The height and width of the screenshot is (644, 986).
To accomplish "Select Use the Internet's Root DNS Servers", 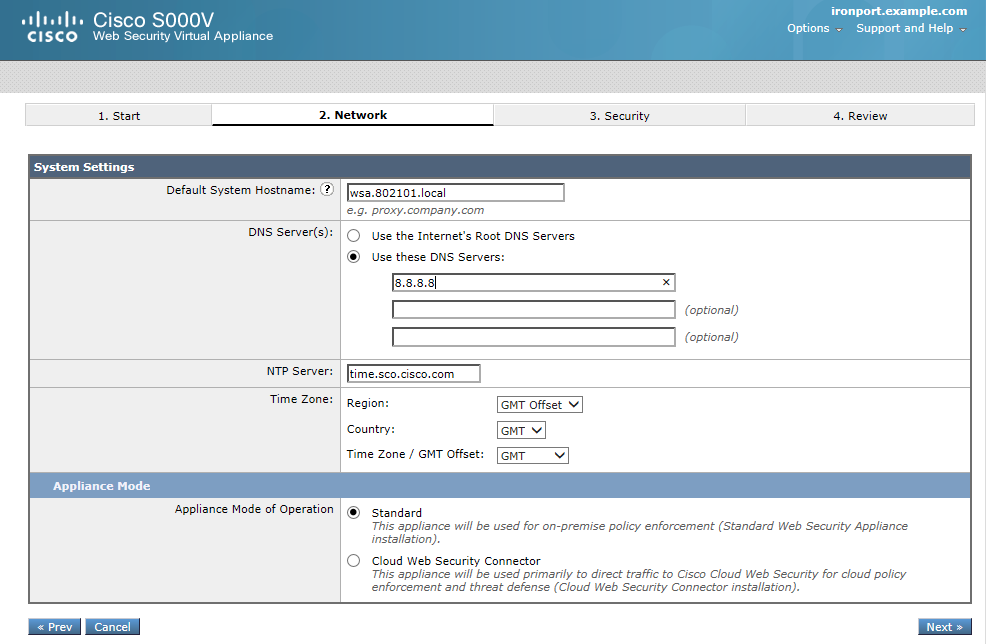I will pos(354,235).
